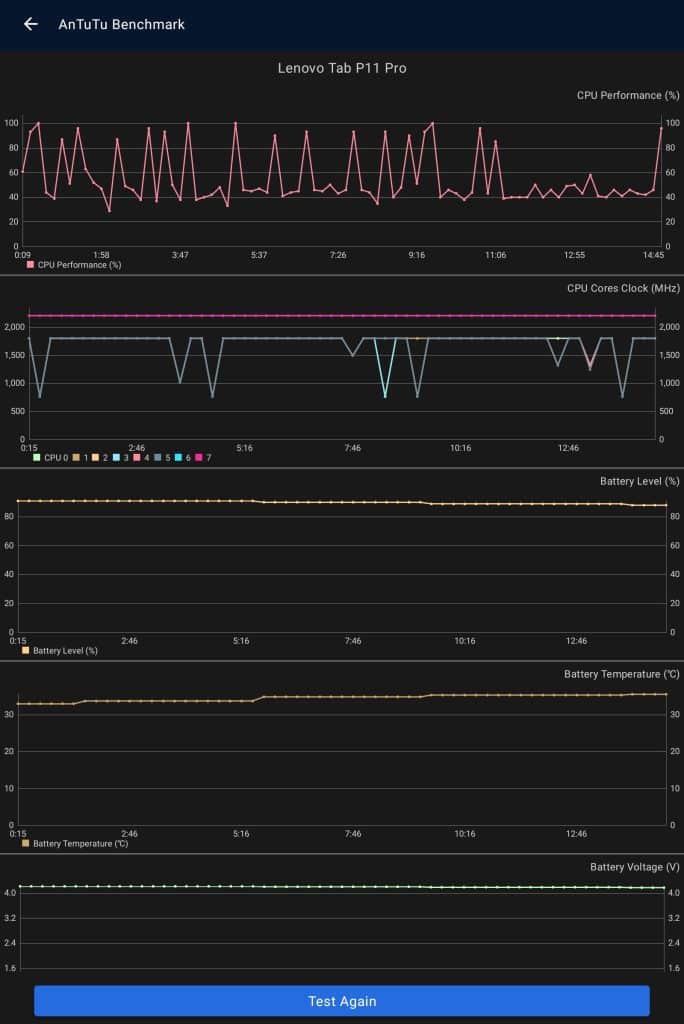This screenshot has height=1024, width=684.
Task: Select the CPU Performance (%) chart title
Action: pos(628,95)
